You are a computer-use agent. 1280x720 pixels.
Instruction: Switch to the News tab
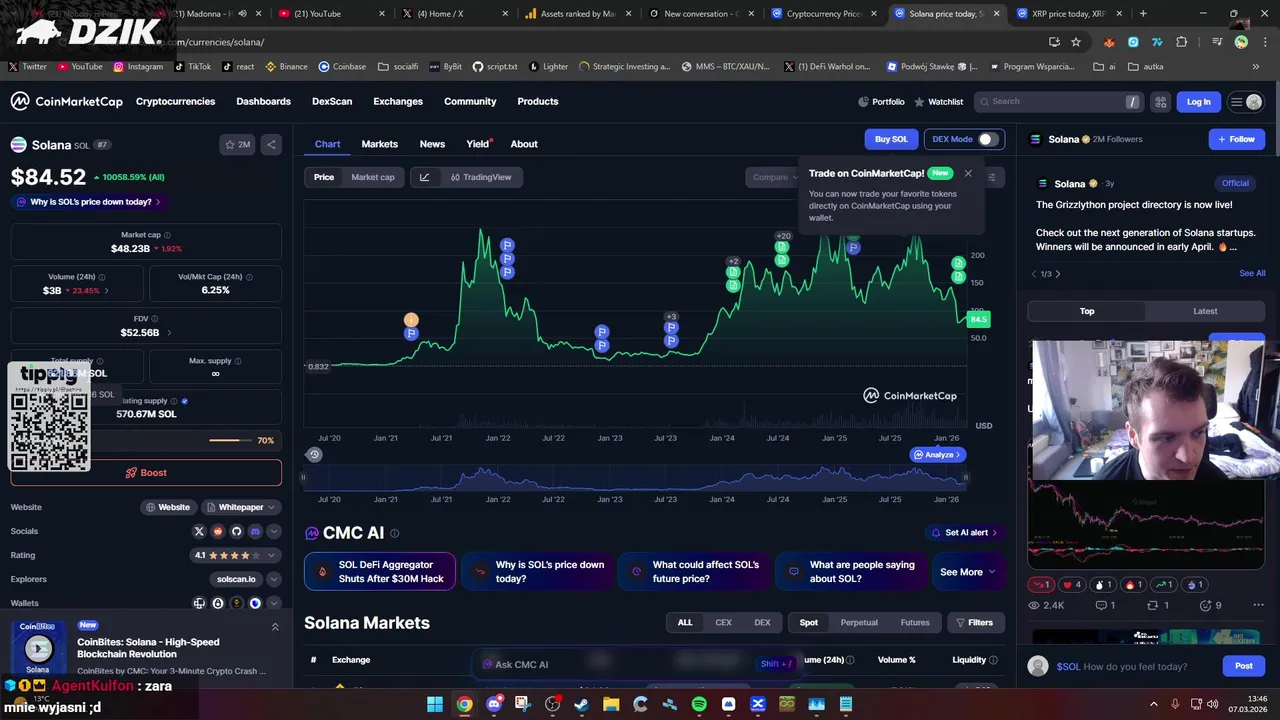coord(432,144)
